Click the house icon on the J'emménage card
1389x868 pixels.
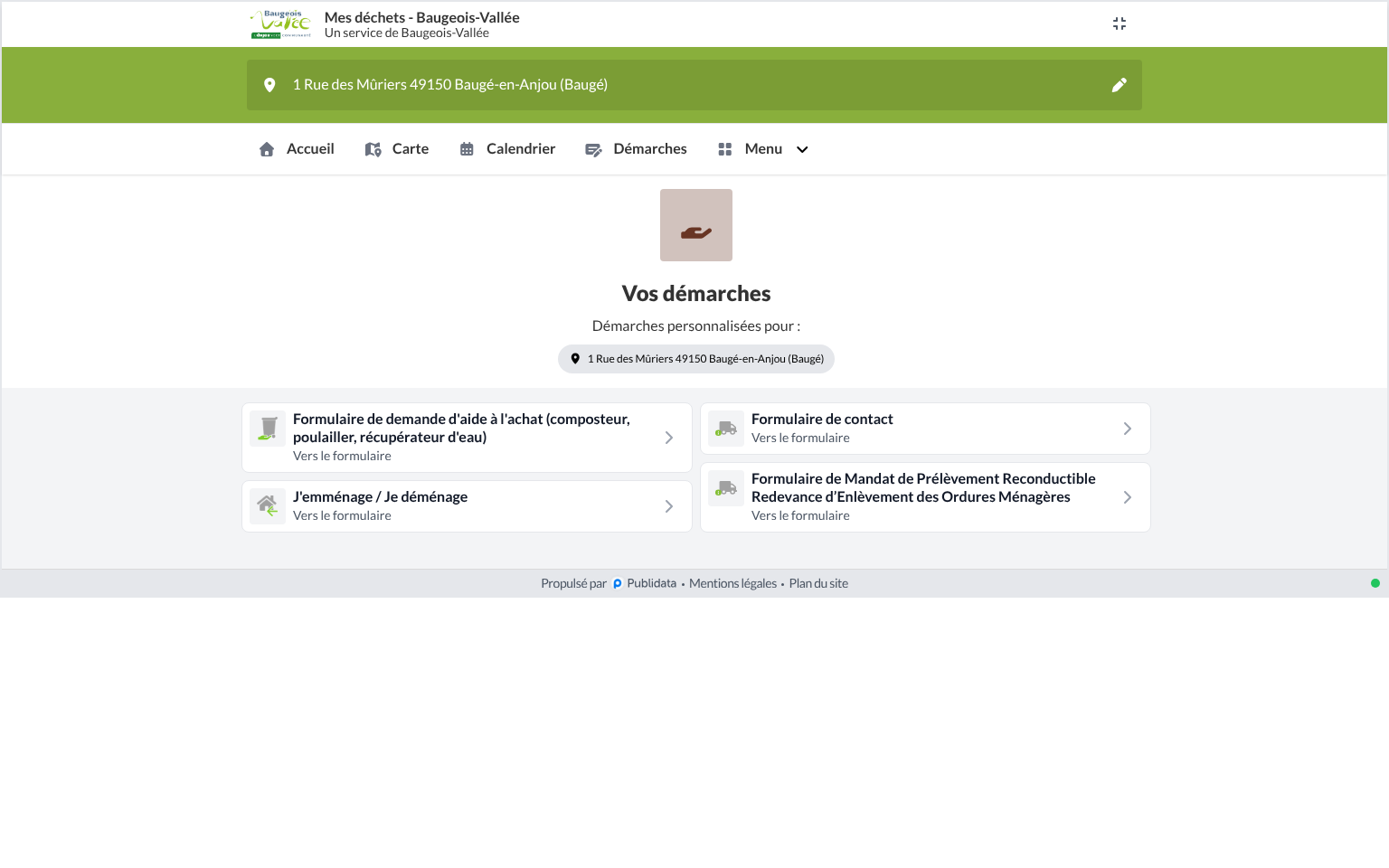[x=268, y=506]
